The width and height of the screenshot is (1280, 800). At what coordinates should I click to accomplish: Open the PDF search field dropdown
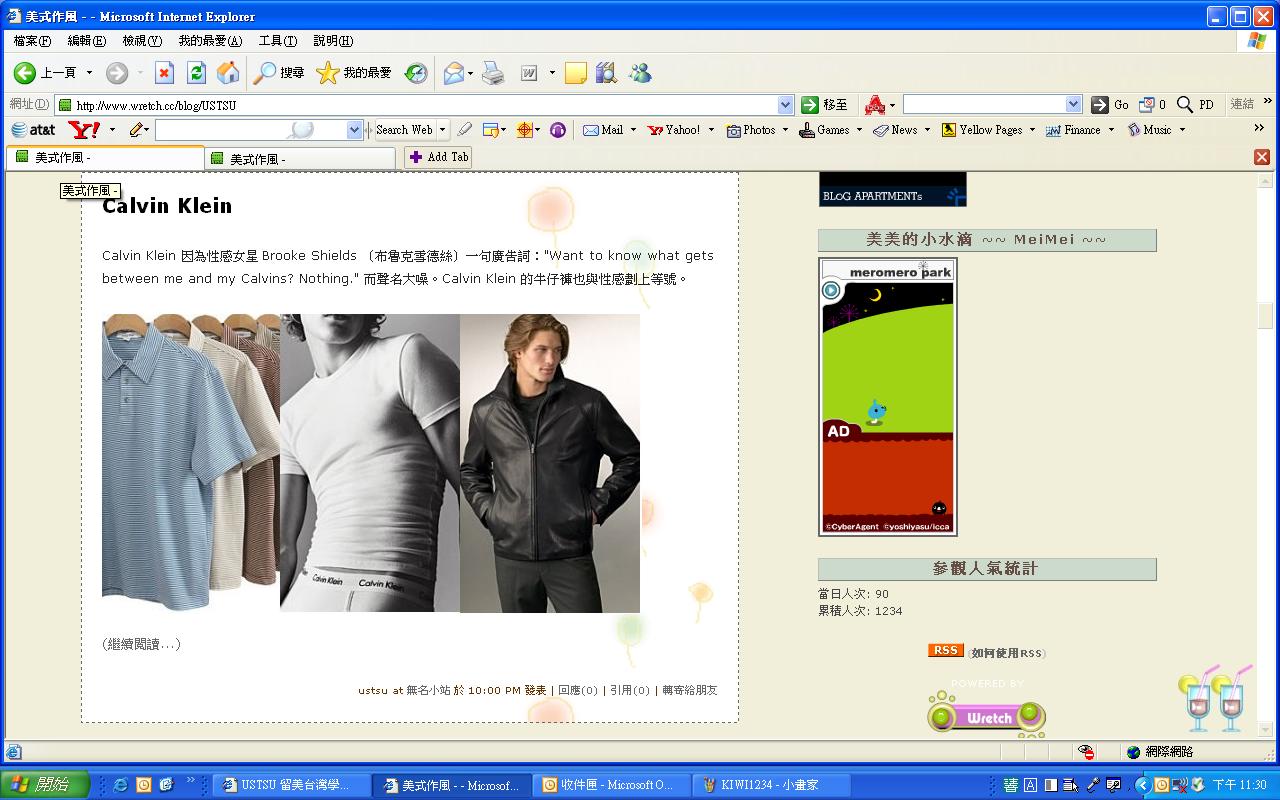1074,104
